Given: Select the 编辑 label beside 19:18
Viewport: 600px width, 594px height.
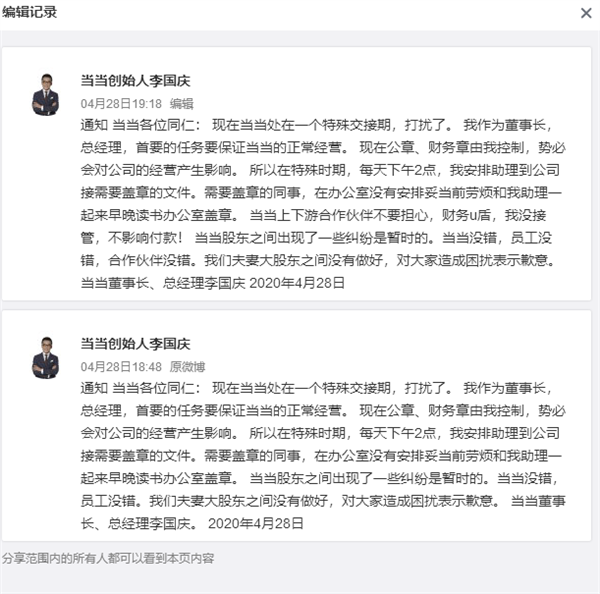Looking at the screenshot, I should point(181,103).
